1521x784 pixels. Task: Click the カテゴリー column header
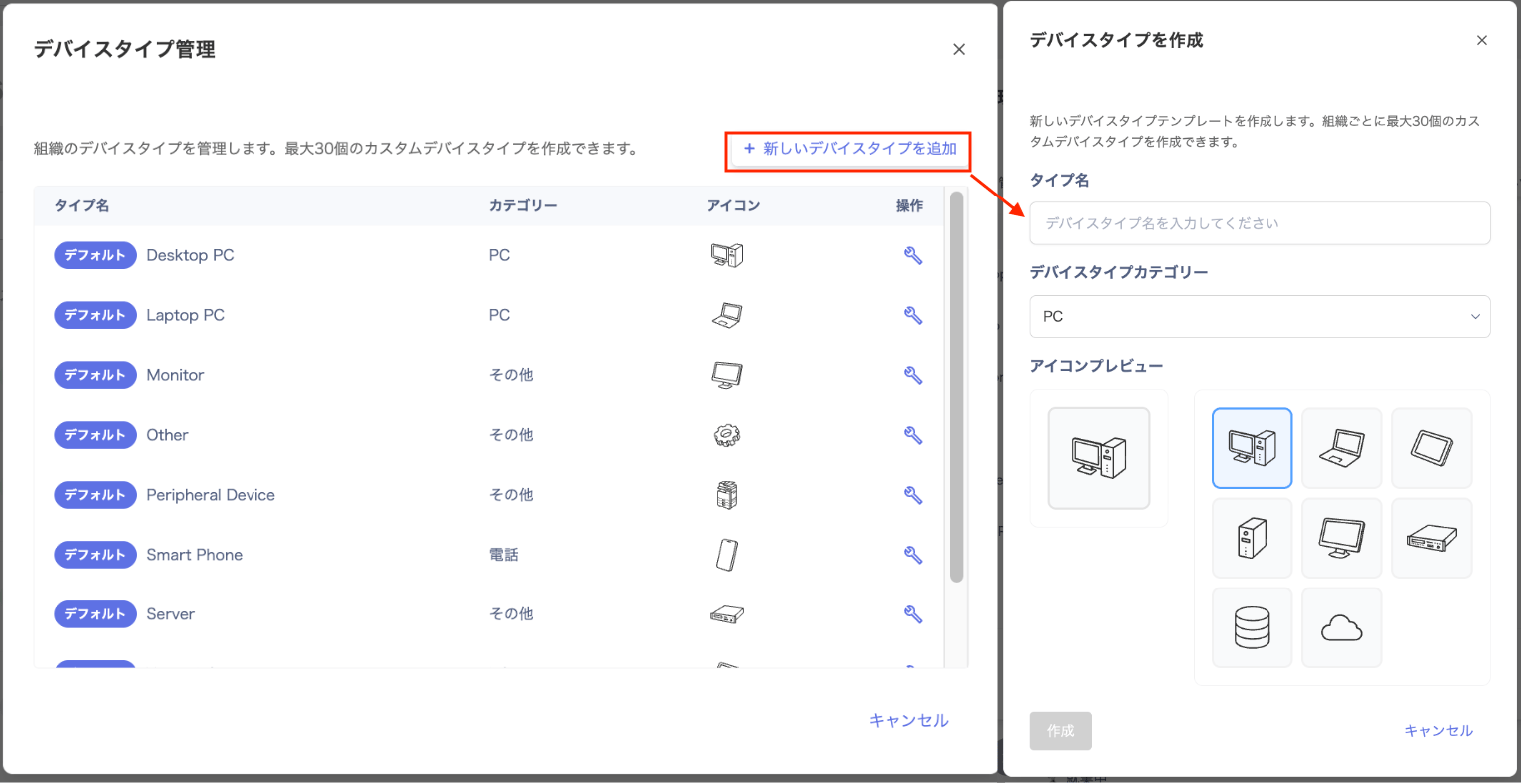click(523, 205)
